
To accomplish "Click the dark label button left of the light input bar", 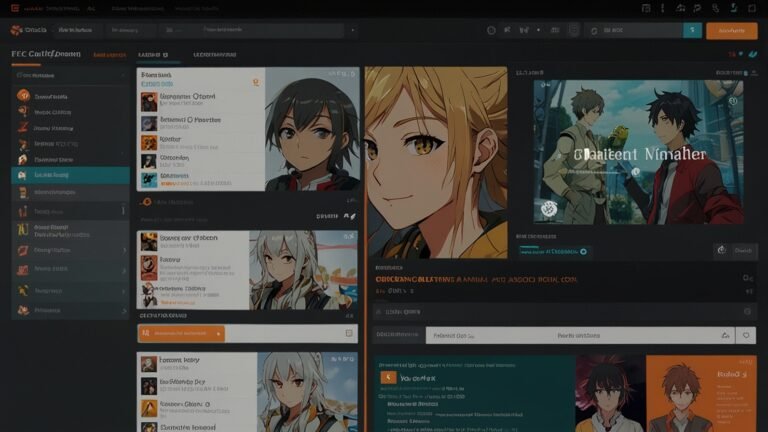I will pyautogui.click(x=398, y=335).
